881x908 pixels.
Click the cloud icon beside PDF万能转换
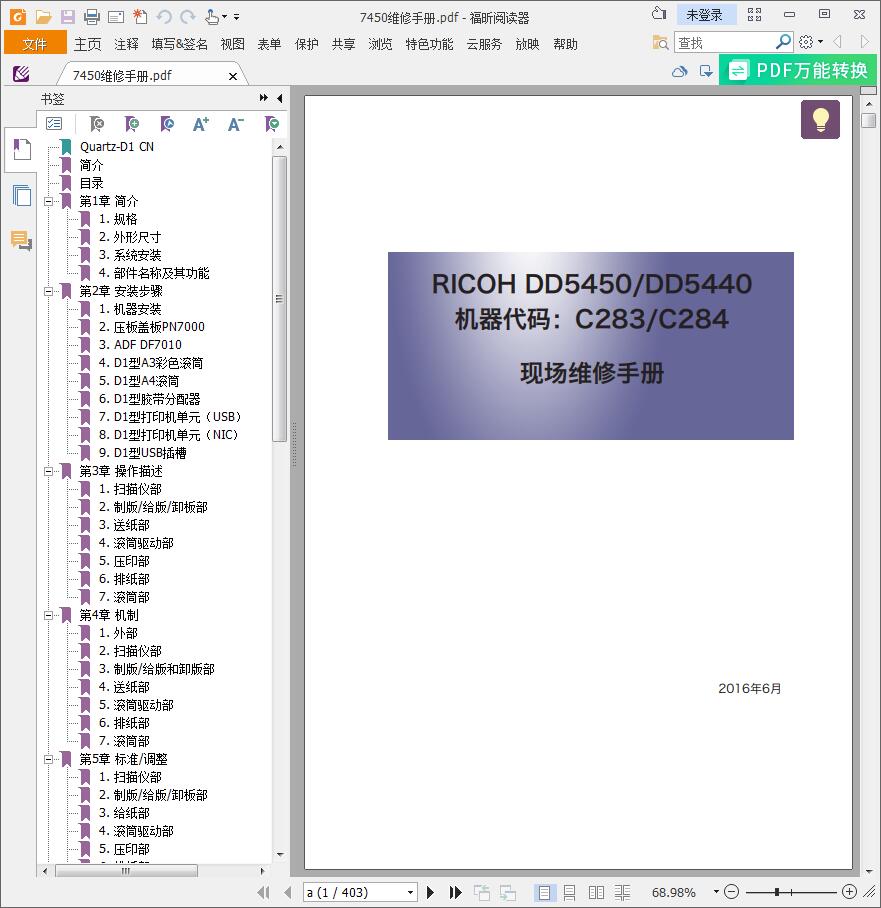pos(680,71)
